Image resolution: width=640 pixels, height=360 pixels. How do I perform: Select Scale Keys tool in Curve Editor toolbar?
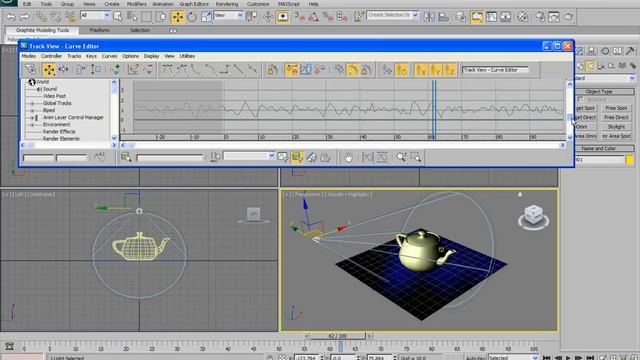80,70
